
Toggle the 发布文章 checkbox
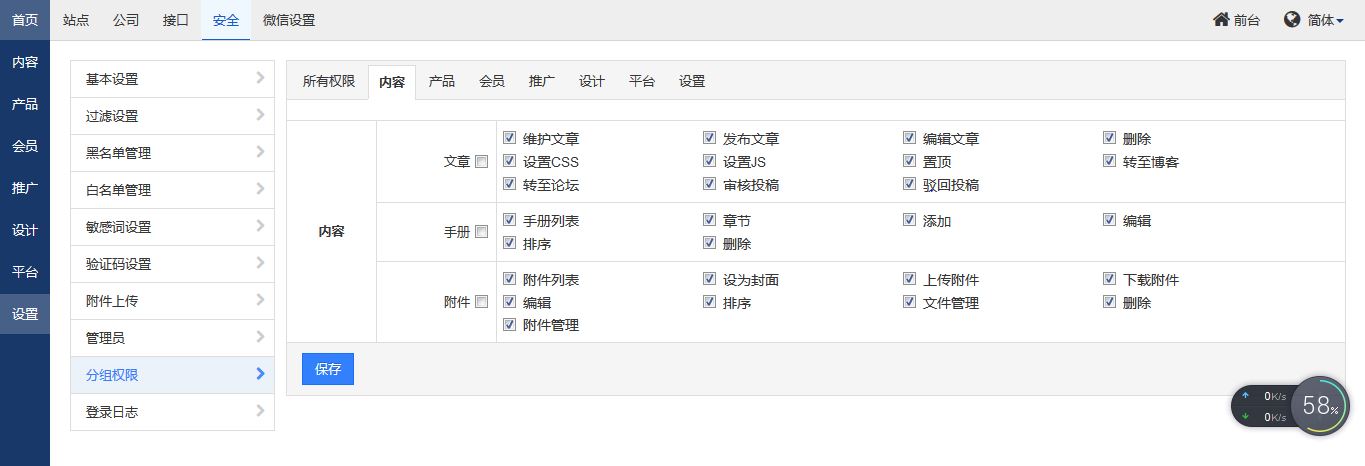[x=710, y=138]
